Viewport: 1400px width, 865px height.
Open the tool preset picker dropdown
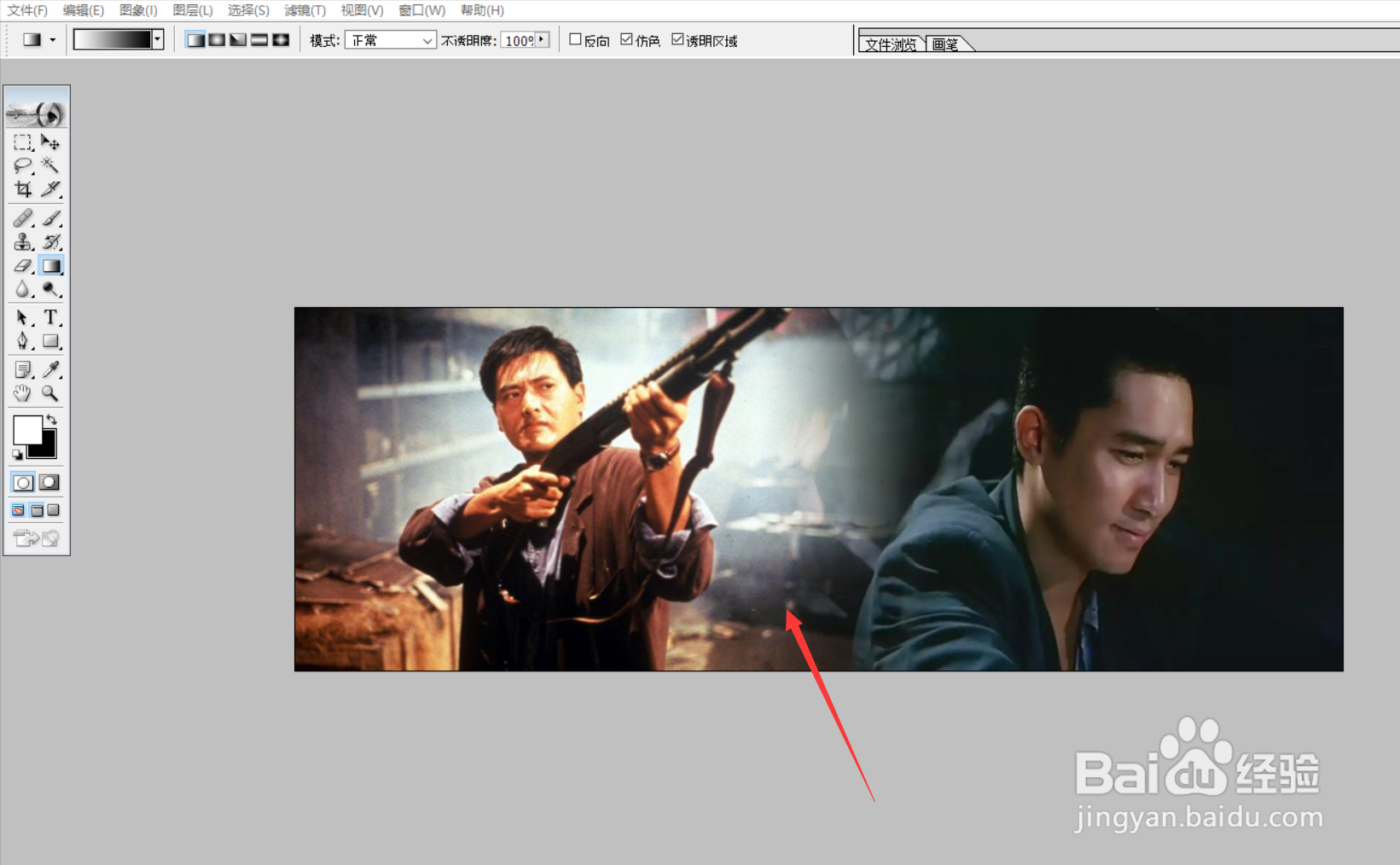[x=53, y=40]
